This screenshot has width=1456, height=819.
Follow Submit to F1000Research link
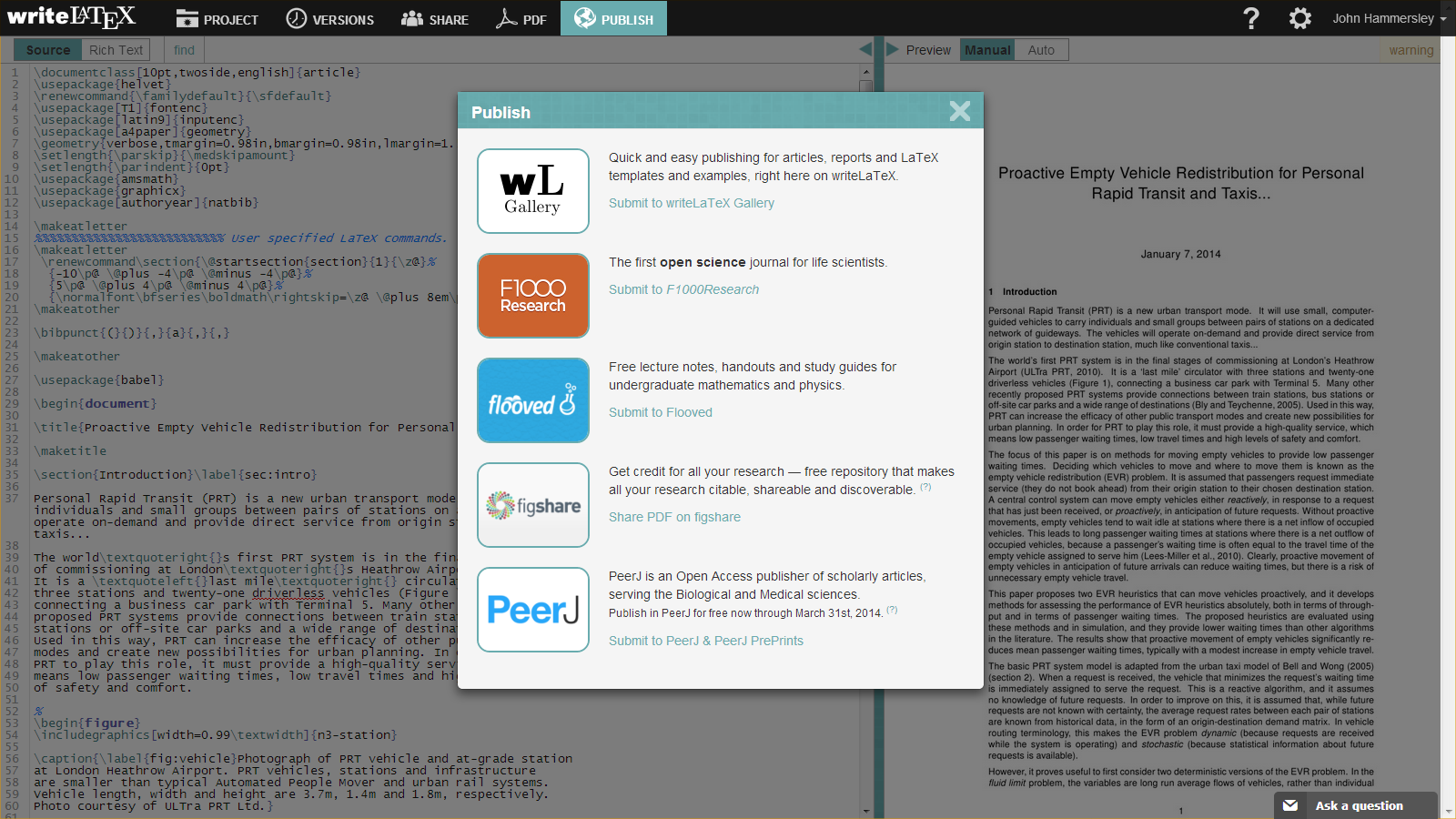tap(683, 289)
